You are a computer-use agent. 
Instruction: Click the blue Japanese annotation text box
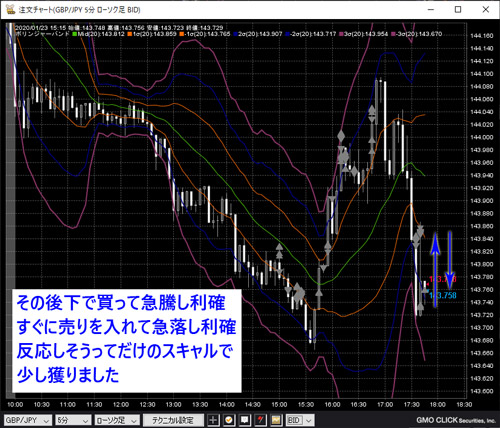click(x=127, y=341)
